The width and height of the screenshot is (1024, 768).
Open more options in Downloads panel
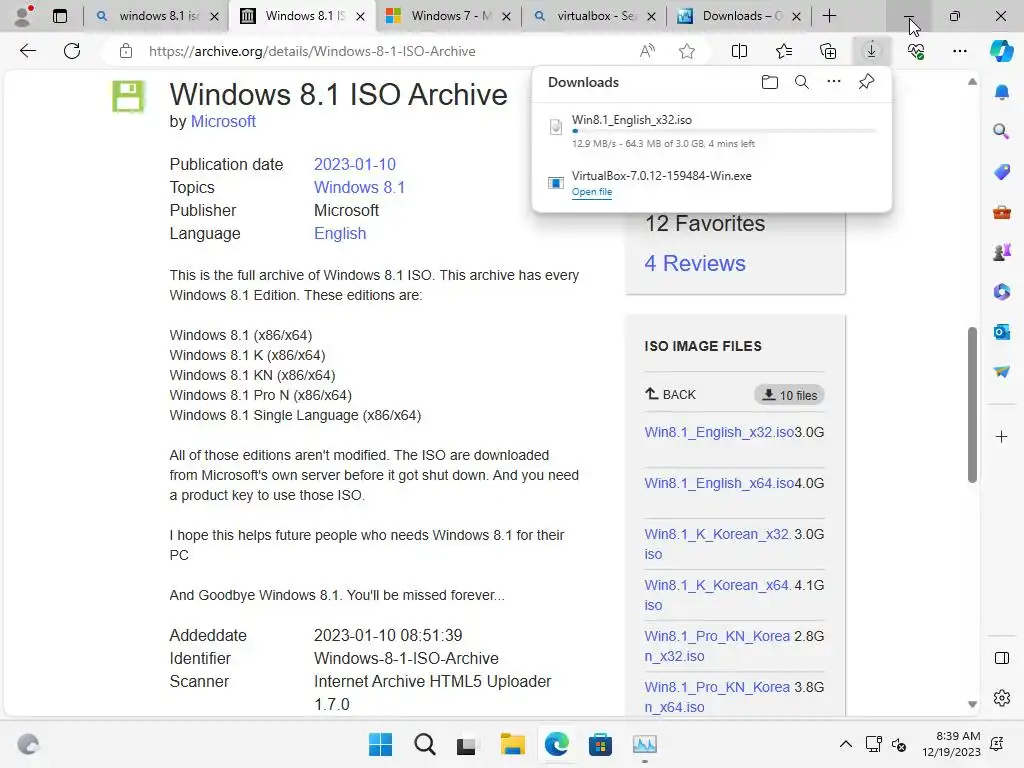tap(834, 82)
